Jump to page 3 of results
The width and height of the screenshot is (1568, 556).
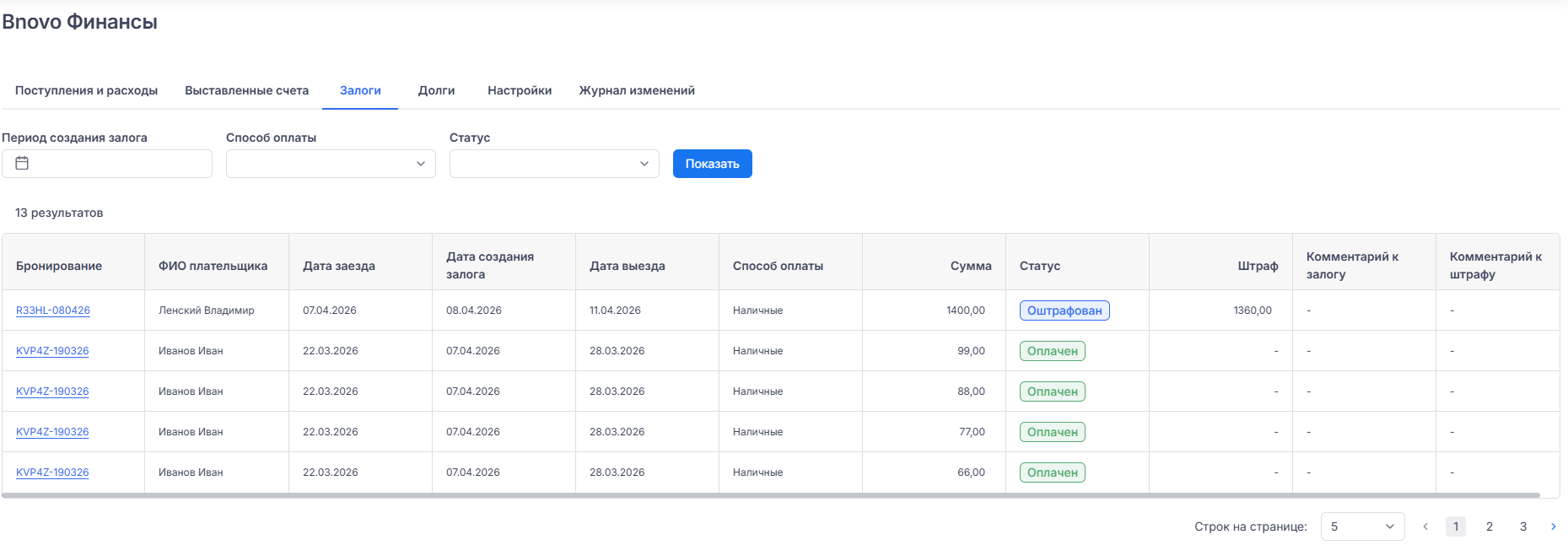point(1523,526)
